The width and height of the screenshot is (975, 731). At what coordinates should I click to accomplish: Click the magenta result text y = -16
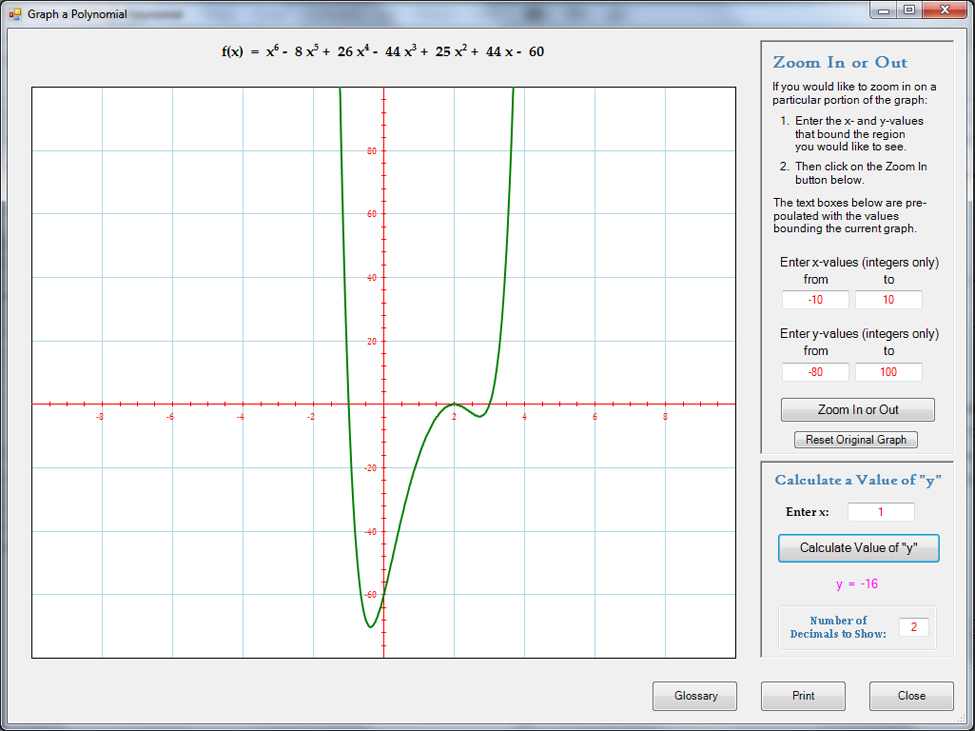(x=857, y=584)
